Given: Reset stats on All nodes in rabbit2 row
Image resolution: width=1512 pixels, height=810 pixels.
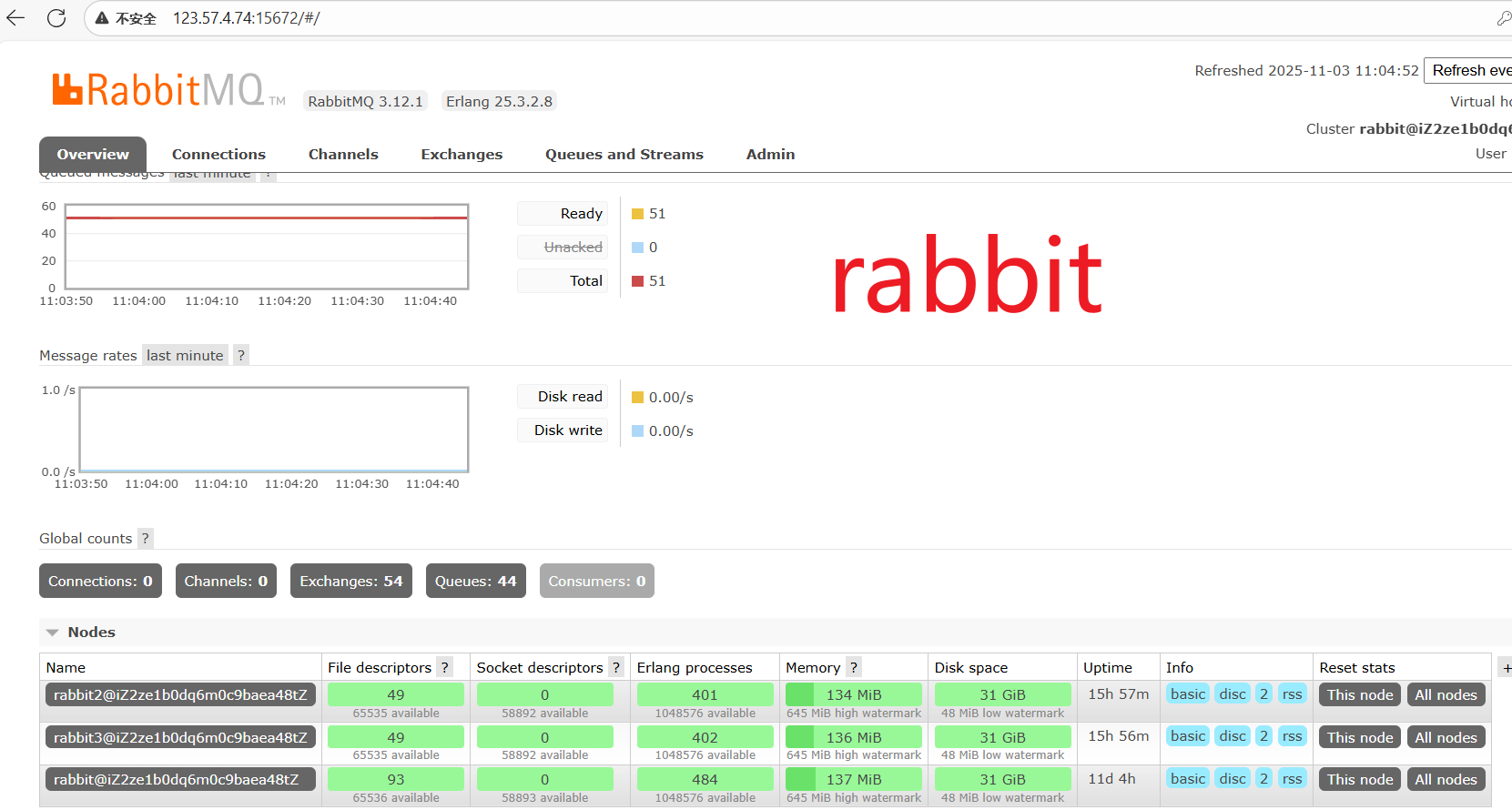Looking at the screenshot, I should coord(1446,694).
